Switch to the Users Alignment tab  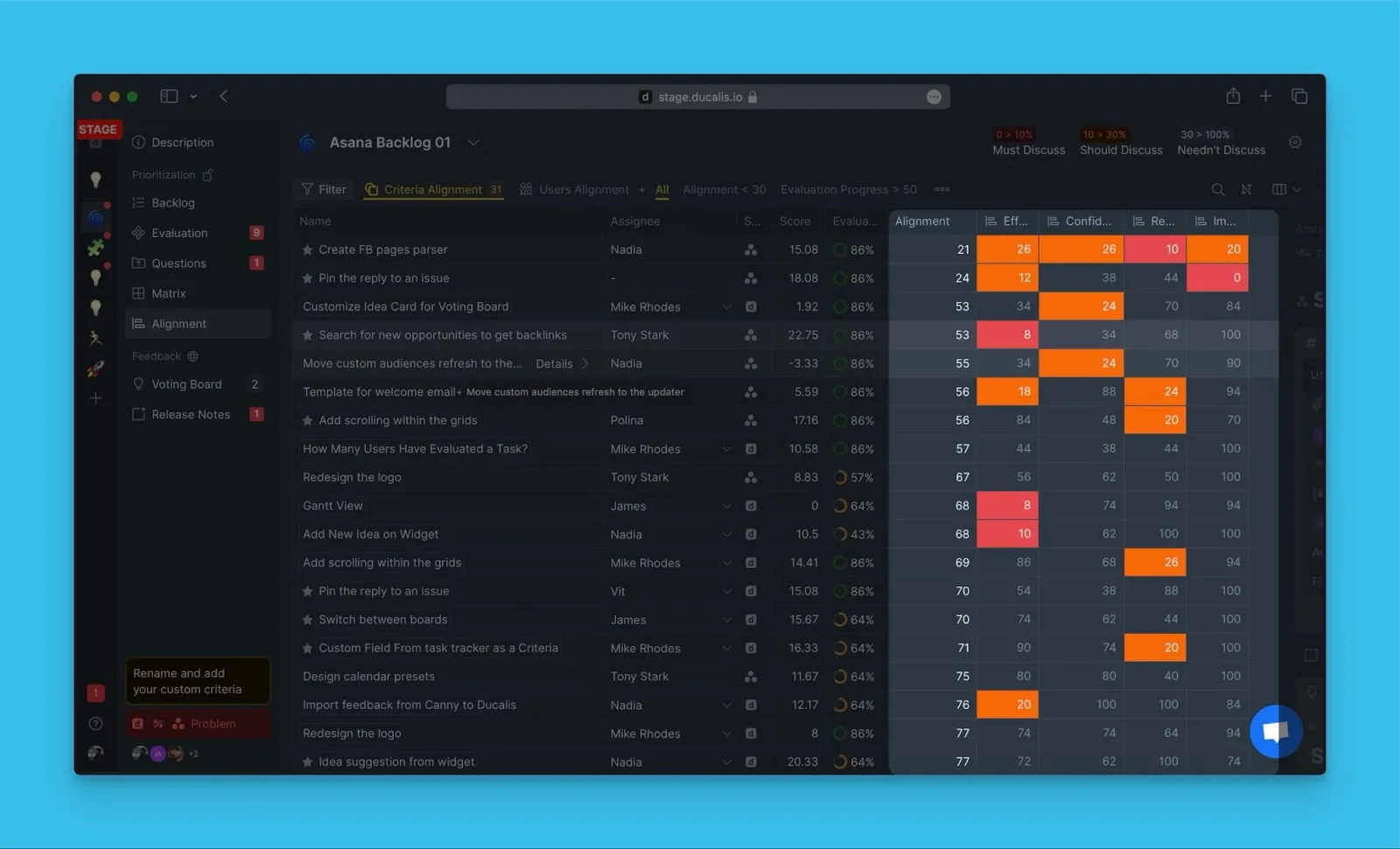(583, 190)
